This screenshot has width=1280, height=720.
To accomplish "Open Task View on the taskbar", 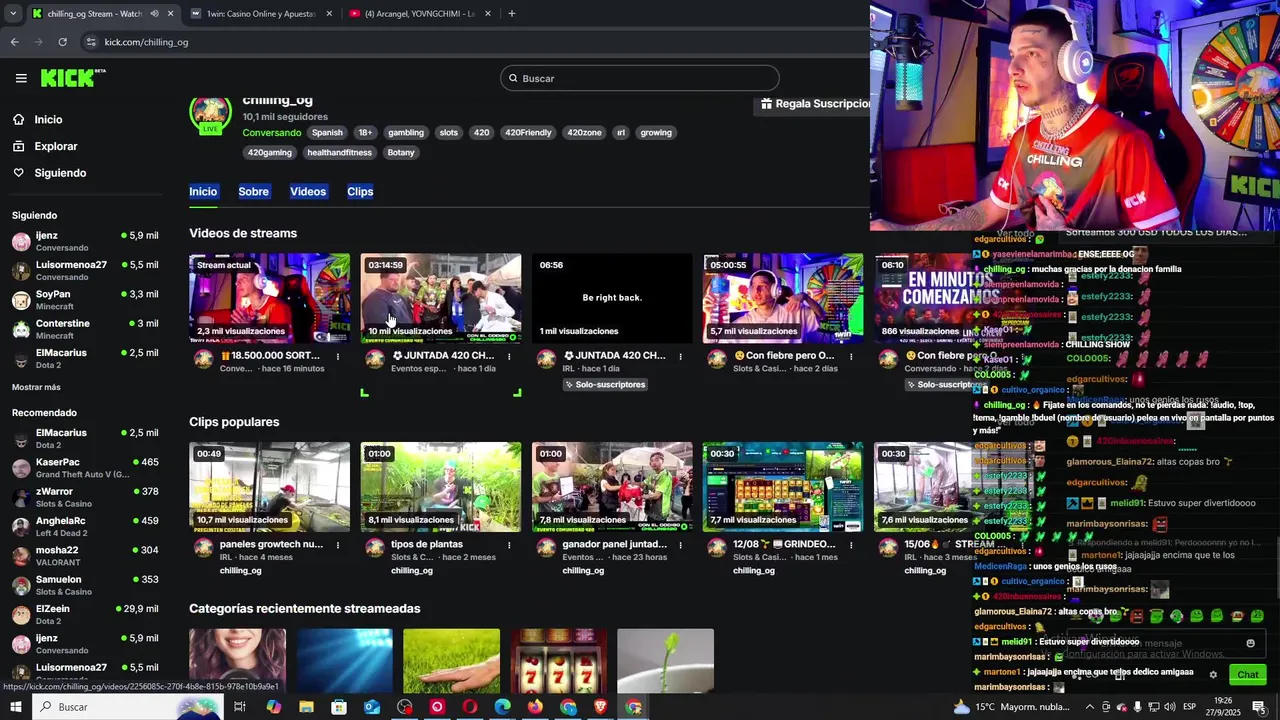I will (x=240, y=707).
